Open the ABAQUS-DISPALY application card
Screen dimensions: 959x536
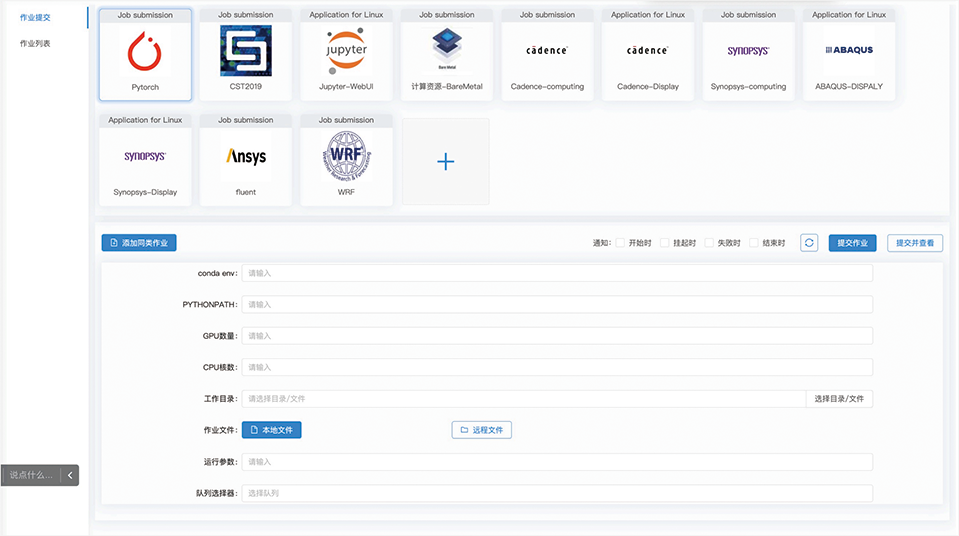click(x=849, y=54)
